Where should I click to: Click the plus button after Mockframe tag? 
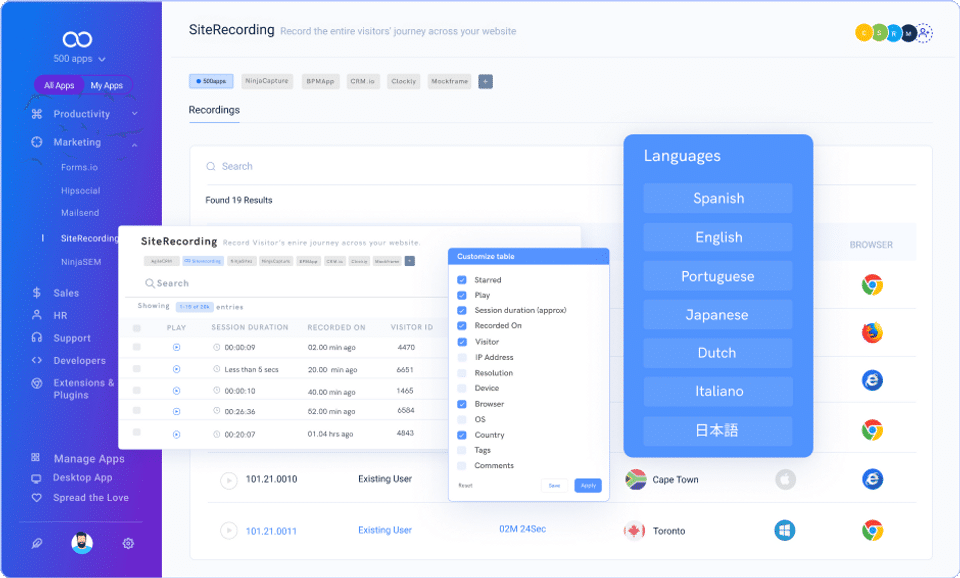pos(486,81)
